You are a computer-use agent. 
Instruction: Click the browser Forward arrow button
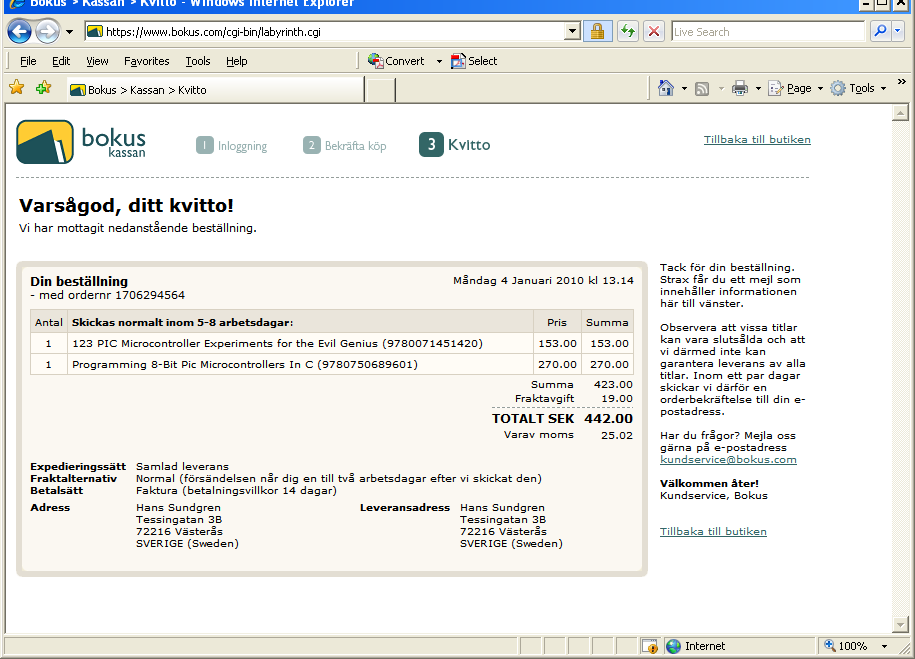point(47,32)
